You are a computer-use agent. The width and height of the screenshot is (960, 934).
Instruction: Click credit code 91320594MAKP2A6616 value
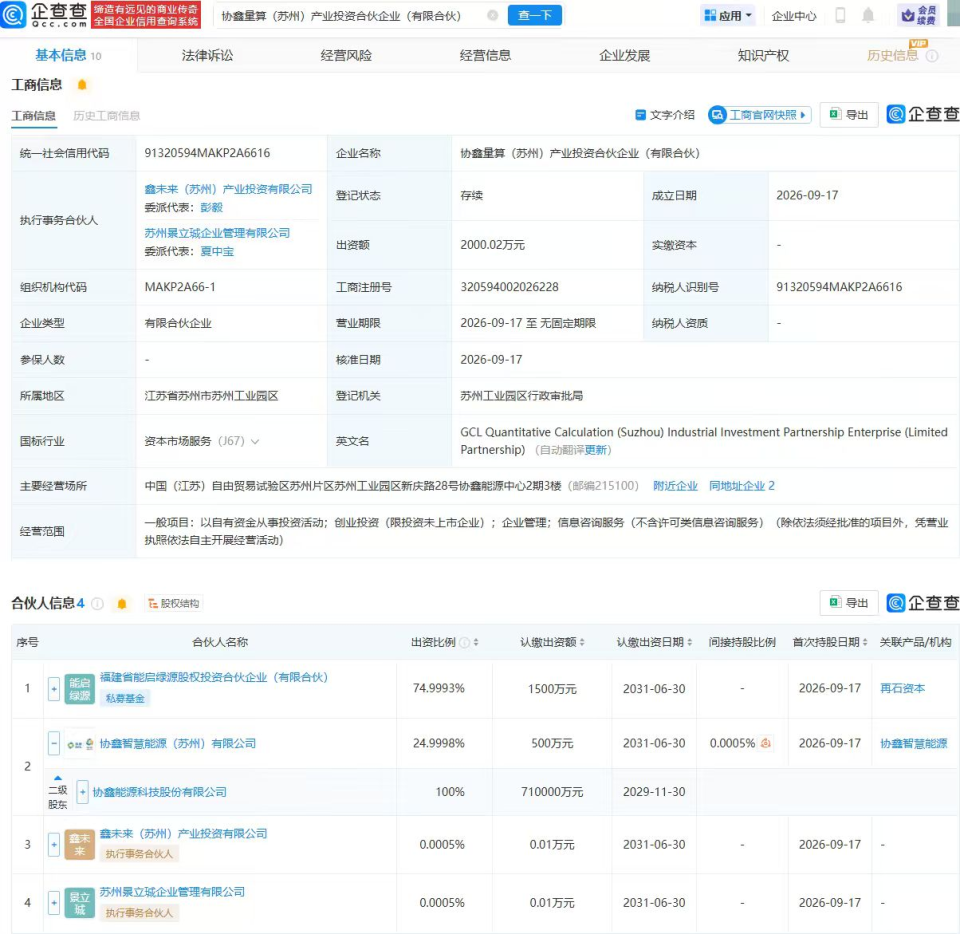tap(207, 153)
